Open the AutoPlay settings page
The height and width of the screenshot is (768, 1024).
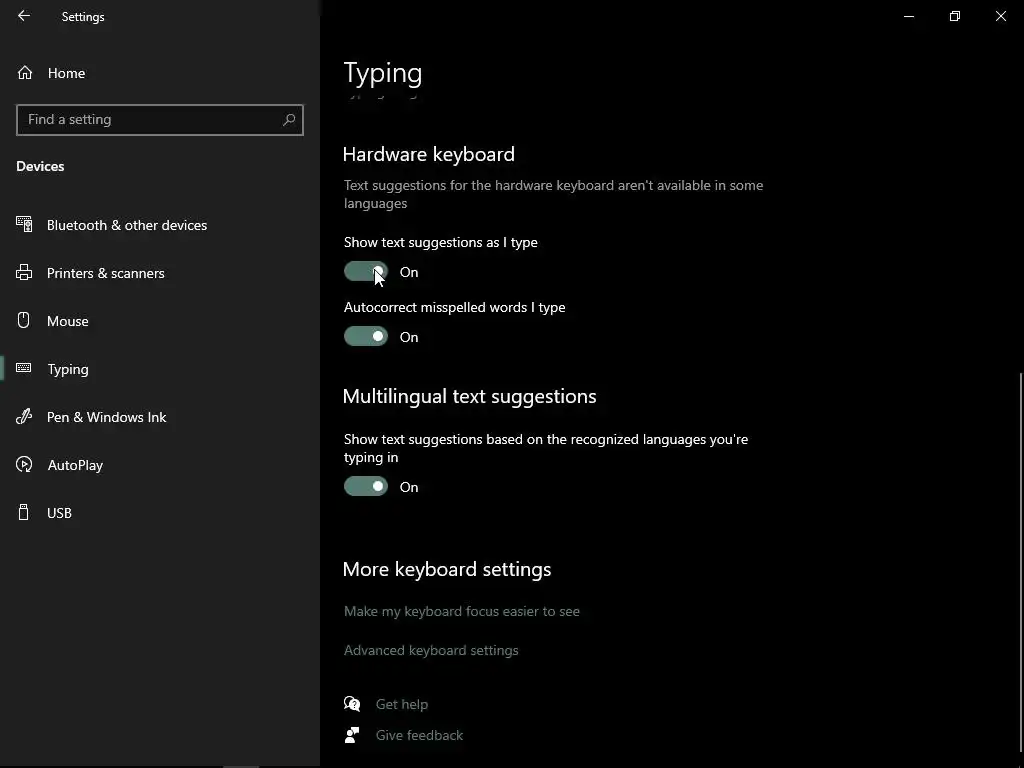(75, 465)
